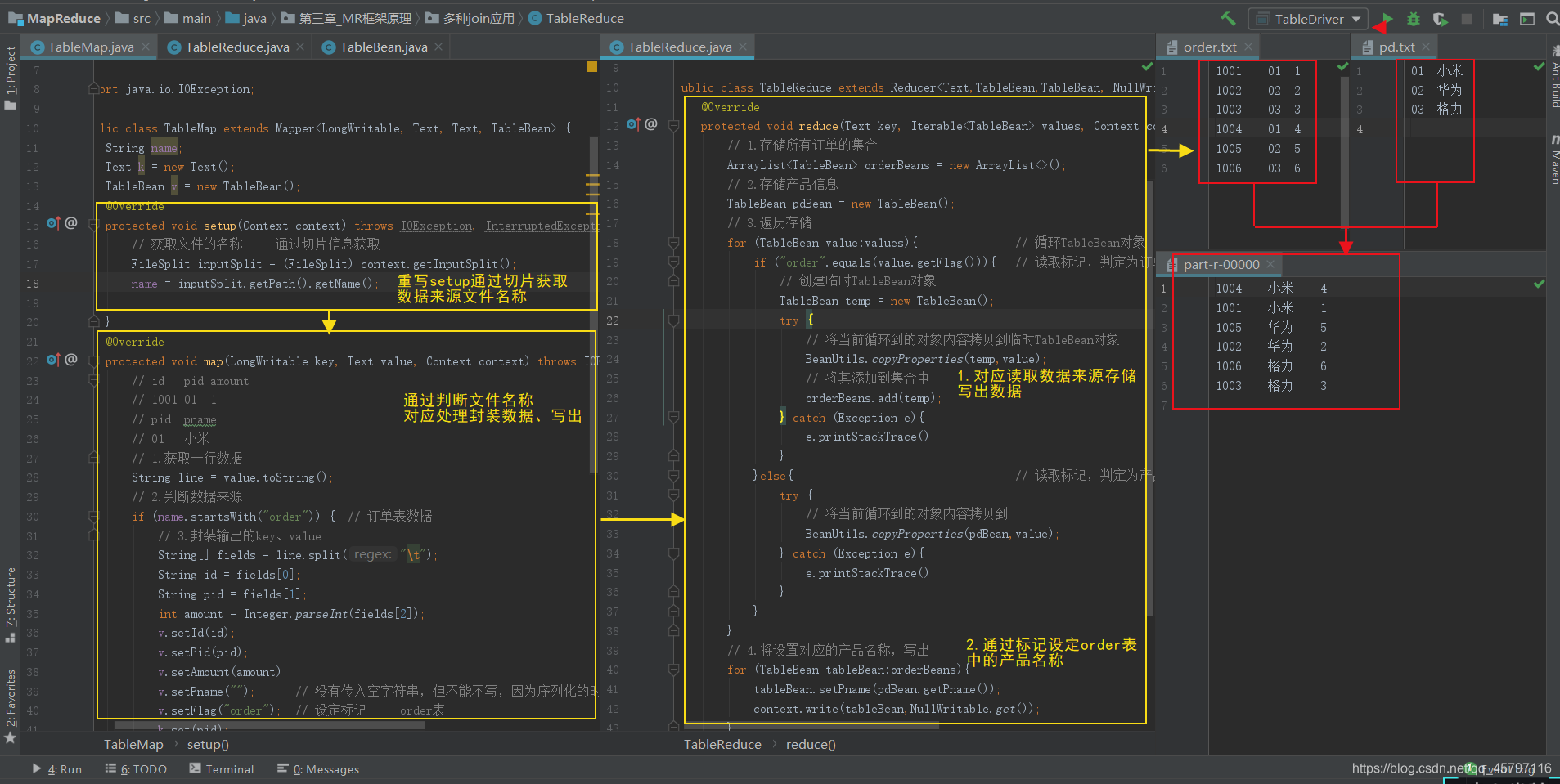The height and width of the screenshot is (784, 1560).
Task: Click the green inspection checkmark in part-r-00000
Action: (x=1539, y=284)
